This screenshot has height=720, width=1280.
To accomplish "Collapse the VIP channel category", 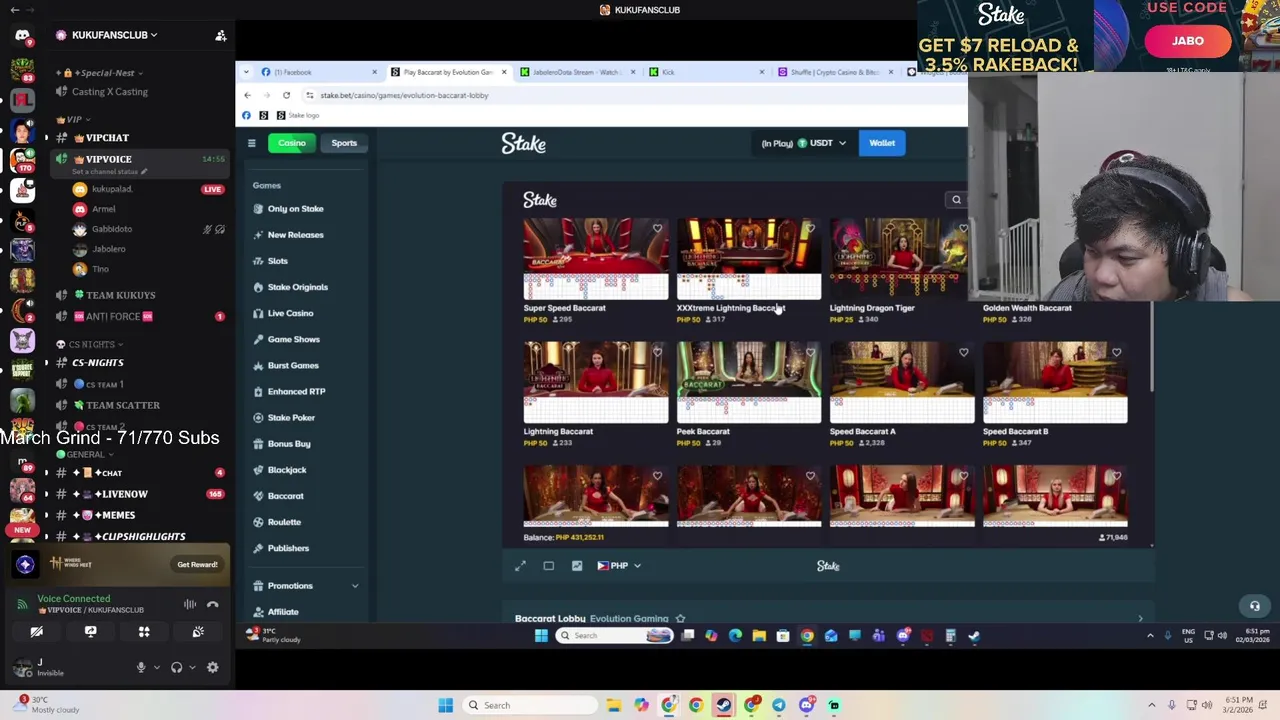I will point(74,119).
